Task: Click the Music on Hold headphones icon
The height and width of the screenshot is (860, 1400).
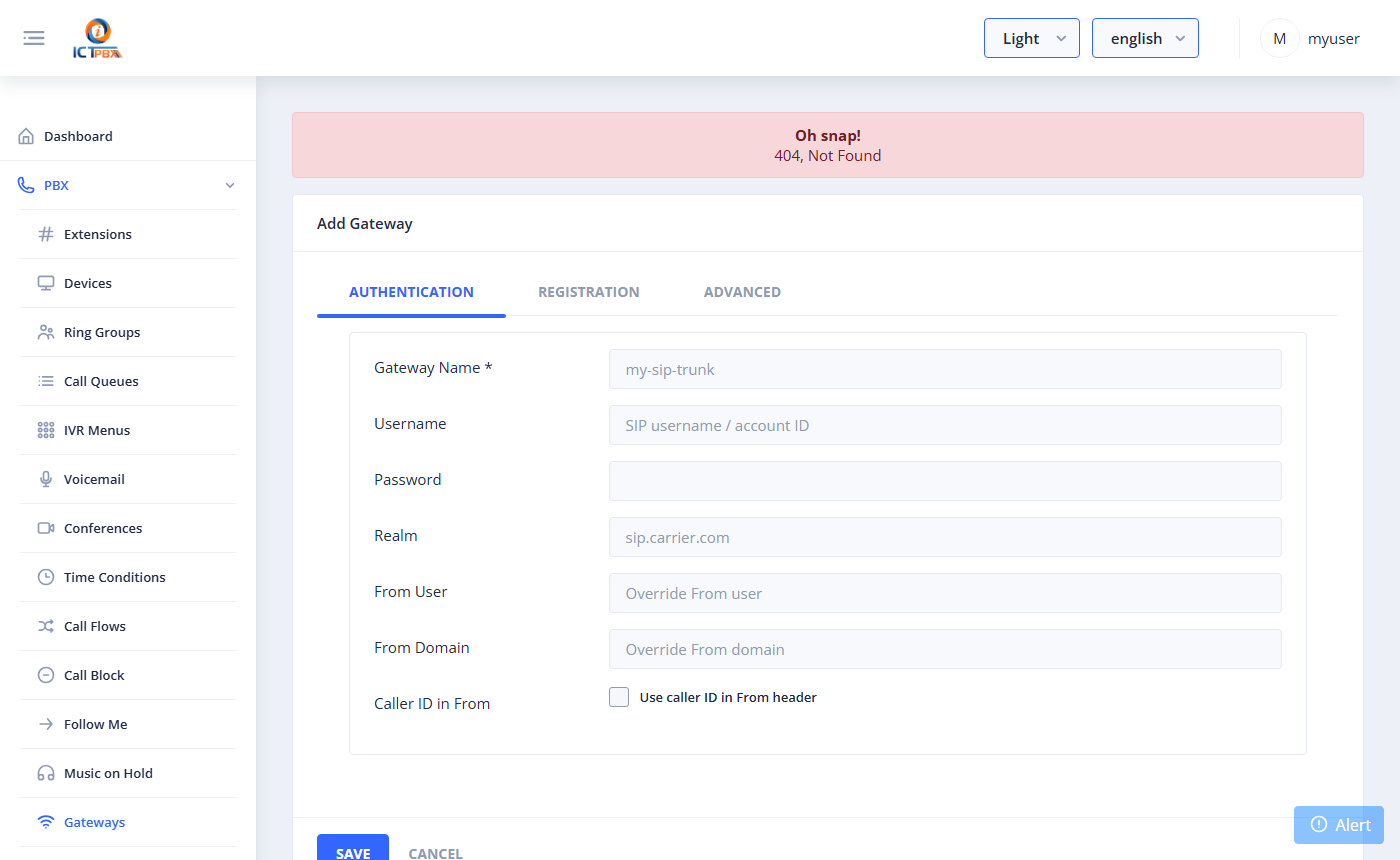Action: (x=46, y=773)
